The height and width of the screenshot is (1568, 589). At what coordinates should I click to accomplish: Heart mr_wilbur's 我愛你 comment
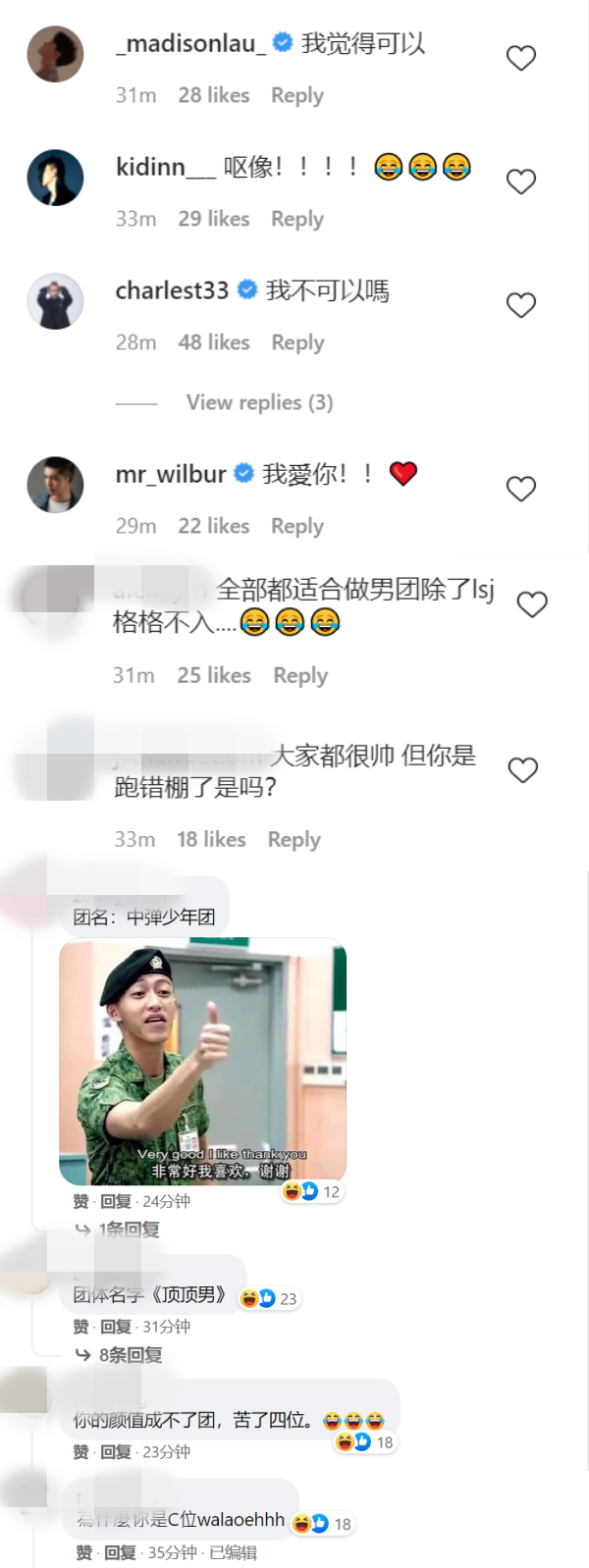point(520,489)
